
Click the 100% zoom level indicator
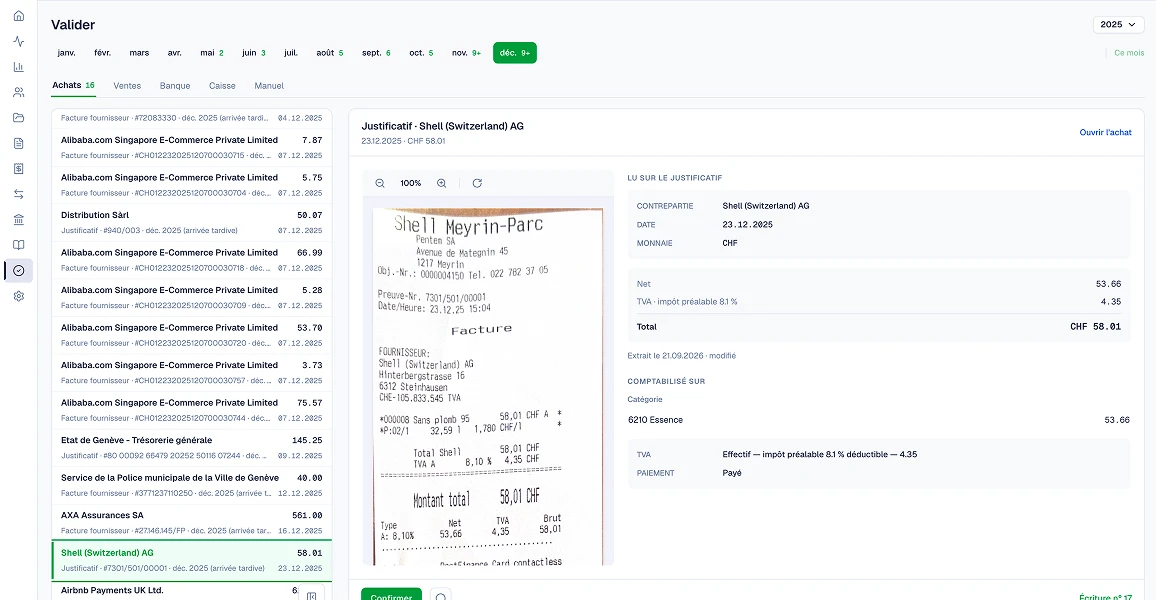[x=411, y=183]
